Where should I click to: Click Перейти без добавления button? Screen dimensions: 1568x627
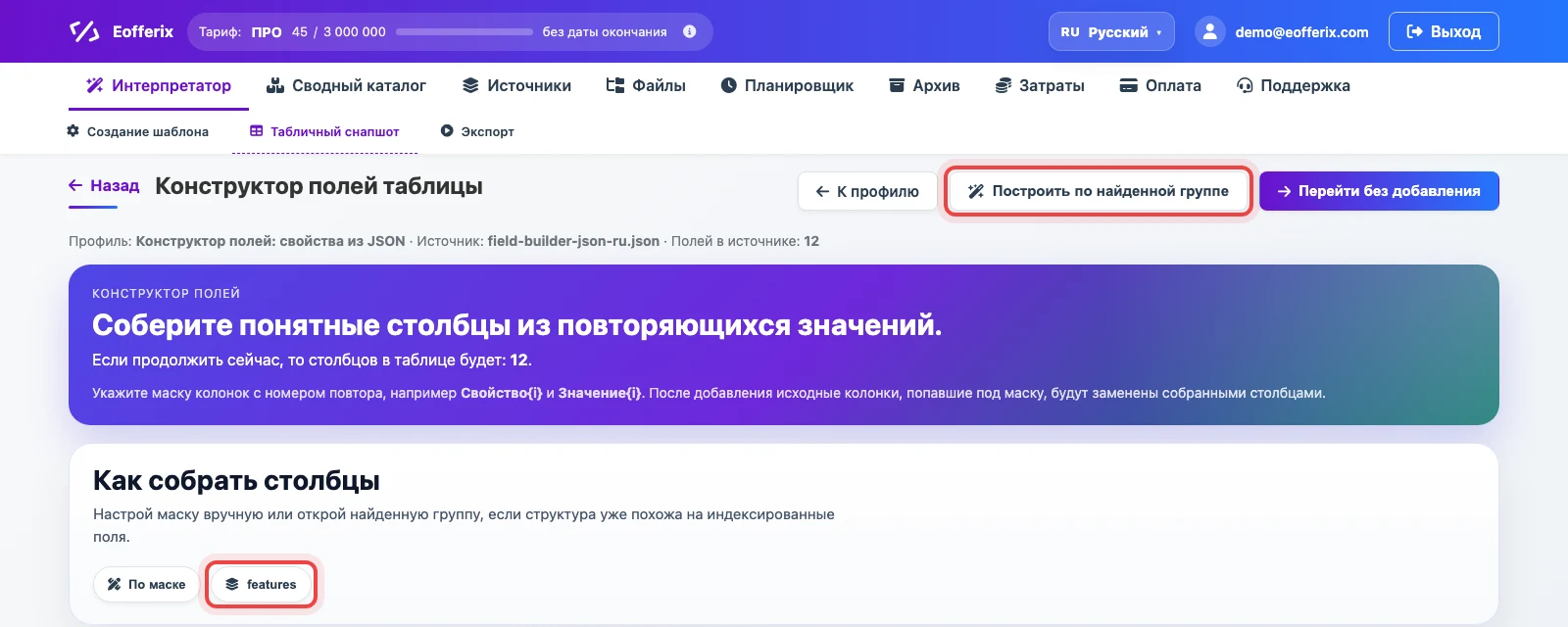coord(1379,191)
